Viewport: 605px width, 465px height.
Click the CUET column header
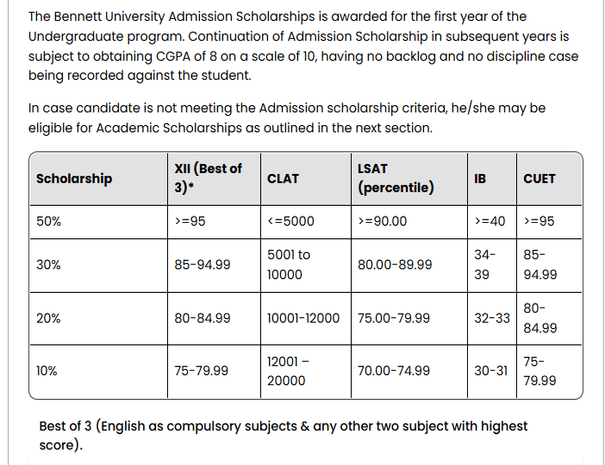[540, 179]
